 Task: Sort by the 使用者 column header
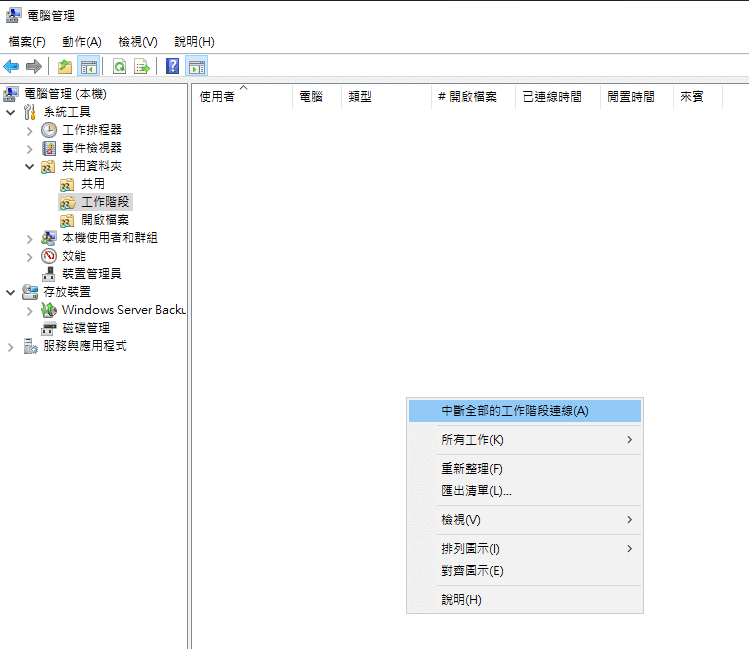point(243,97)
